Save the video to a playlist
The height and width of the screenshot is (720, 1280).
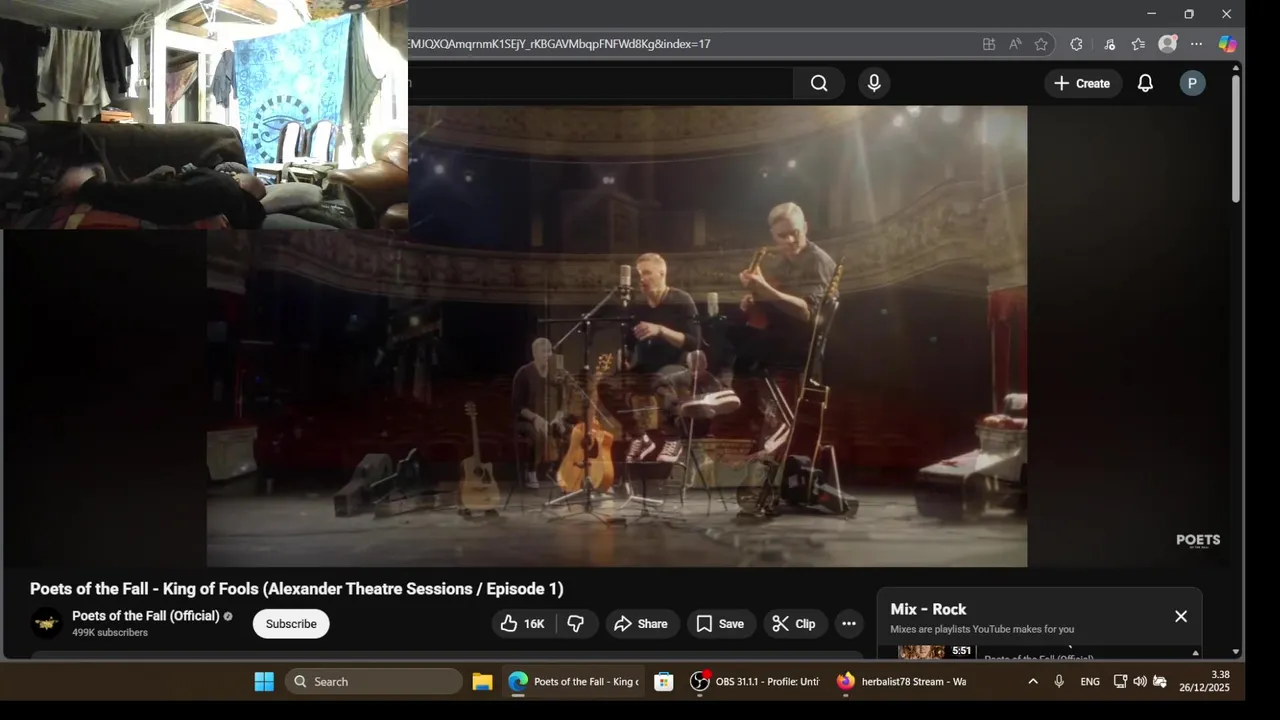(x=720, y=624)
